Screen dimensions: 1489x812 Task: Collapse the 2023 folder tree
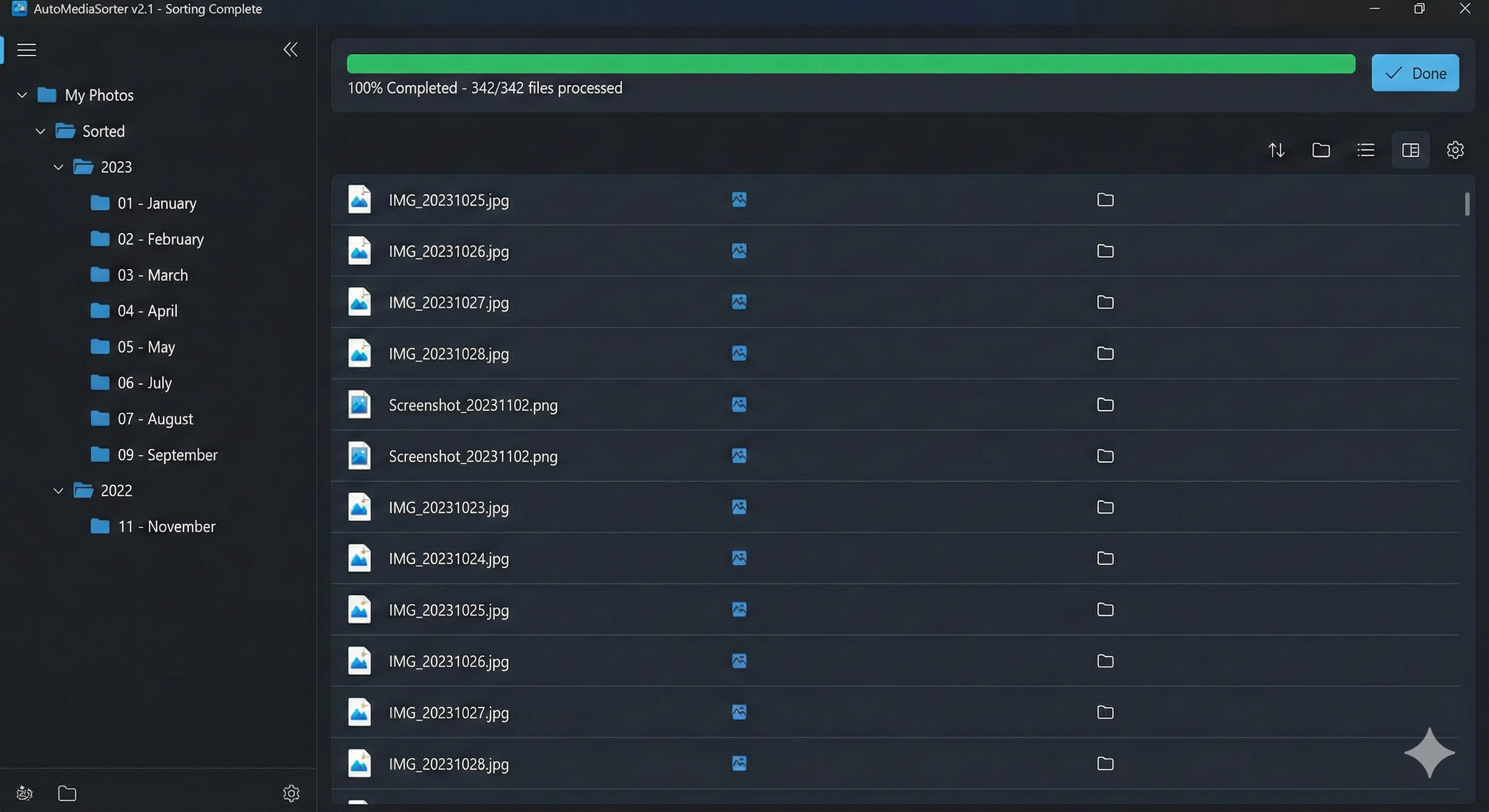pos(58,167)
